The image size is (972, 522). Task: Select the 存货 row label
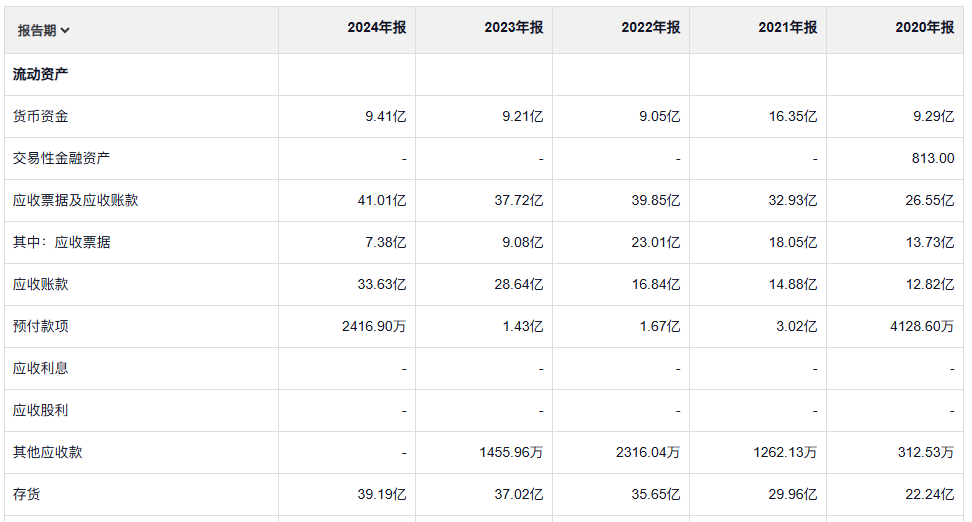(x=27, y=494)
